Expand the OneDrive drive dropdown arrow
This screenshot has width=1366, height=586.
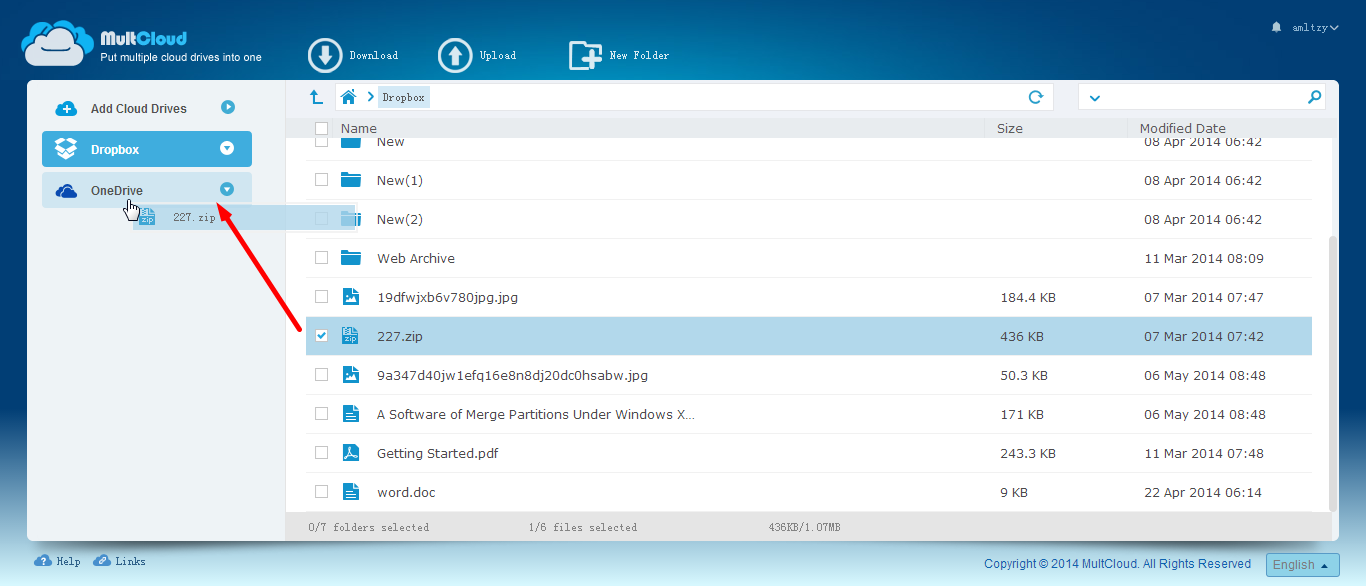227,189
